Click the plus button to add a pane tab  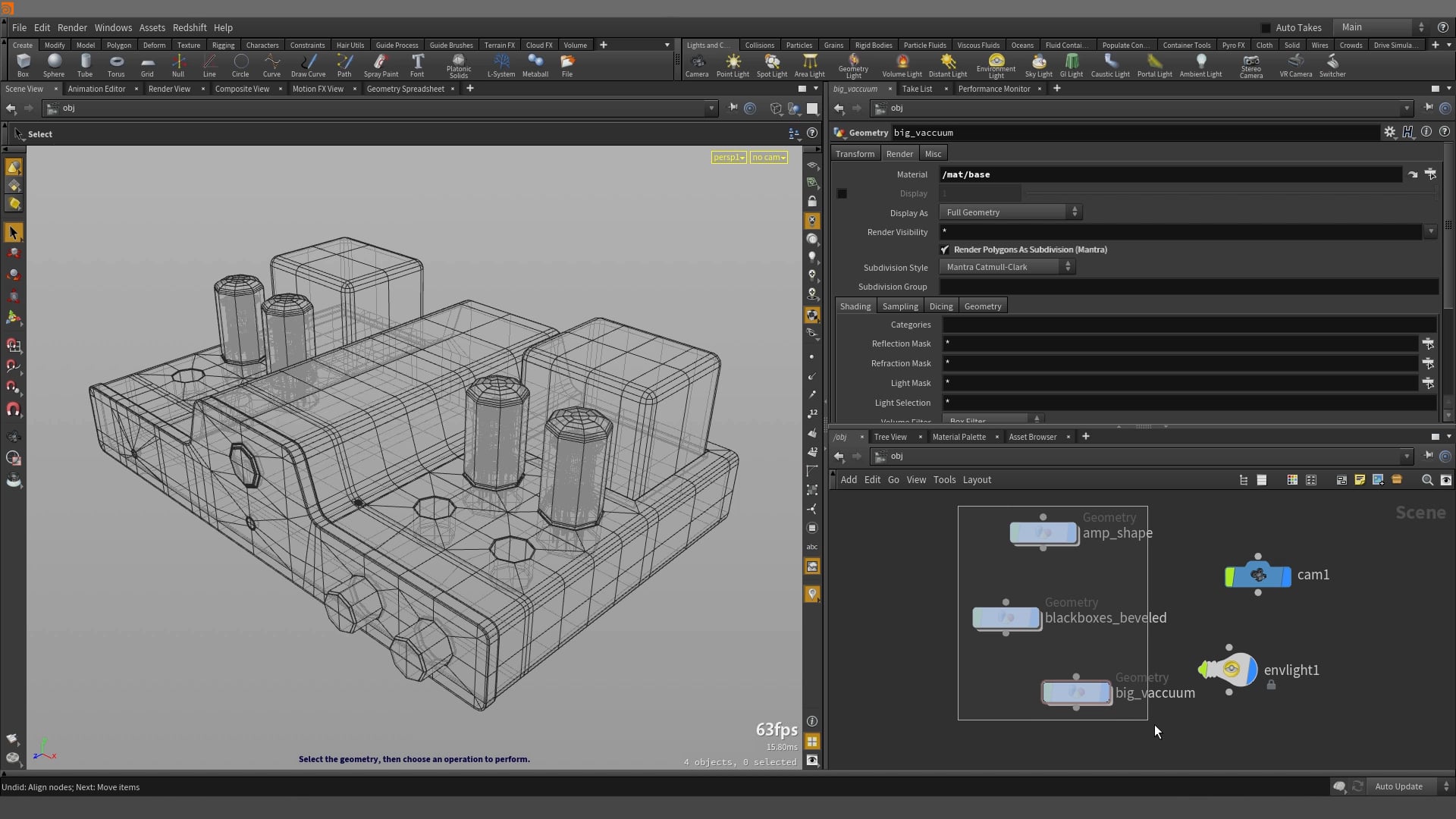(x=469, y=89)
